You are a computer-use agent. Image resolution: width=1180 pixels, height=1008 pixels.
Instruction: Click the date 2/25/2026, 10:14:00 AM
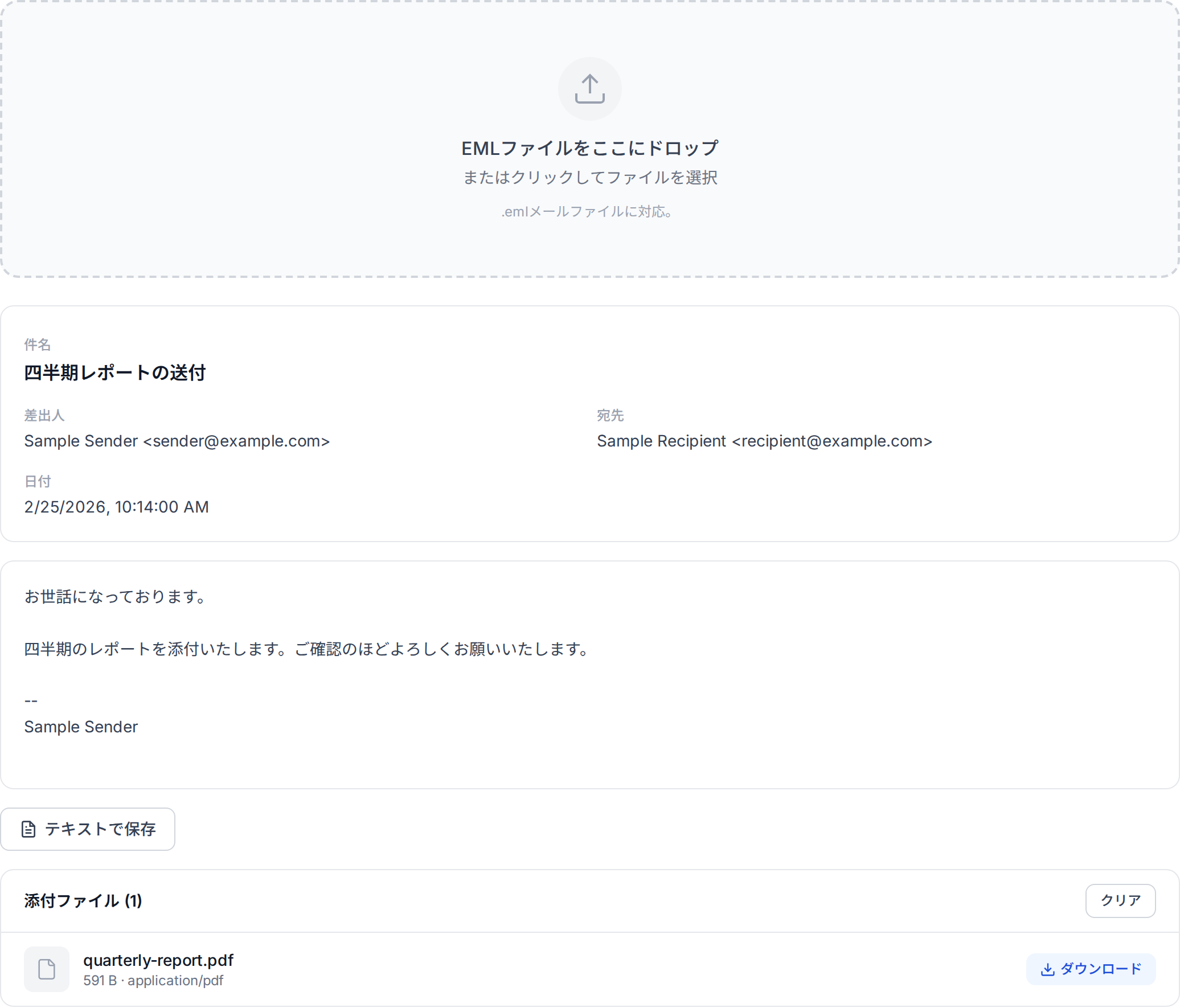[117, 507]
